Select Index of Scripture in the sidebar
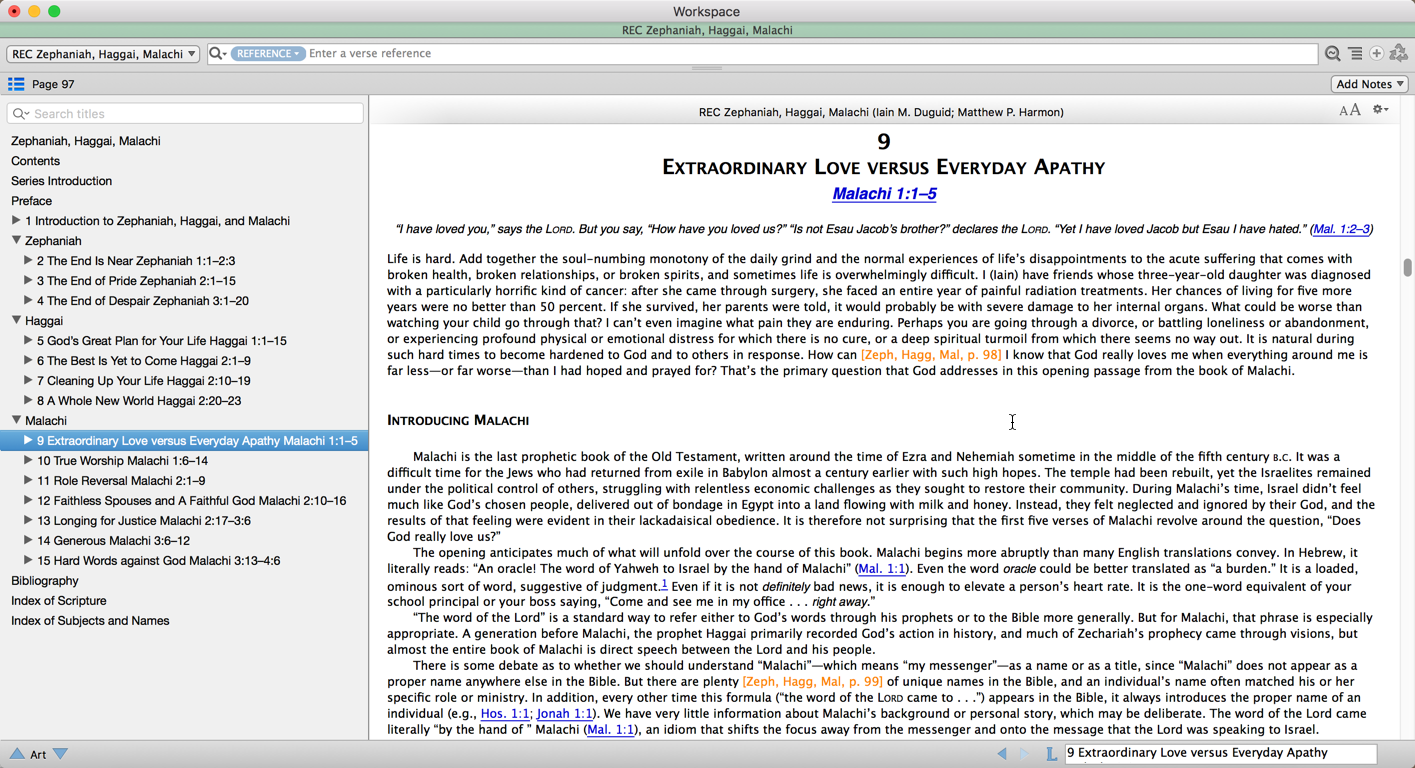Image resolution: width=1415 pixels, height=768 pixels. [58, 601]
